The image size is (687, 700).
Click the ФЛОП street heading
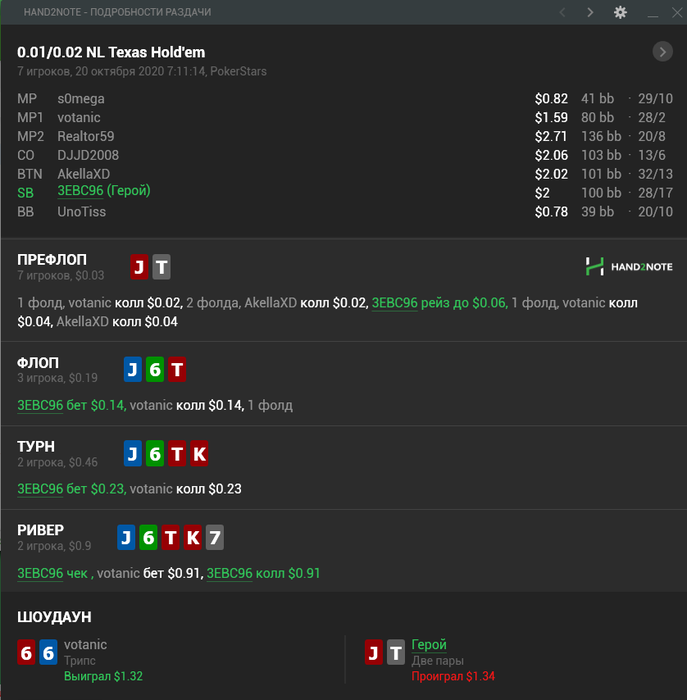[38, 362]
